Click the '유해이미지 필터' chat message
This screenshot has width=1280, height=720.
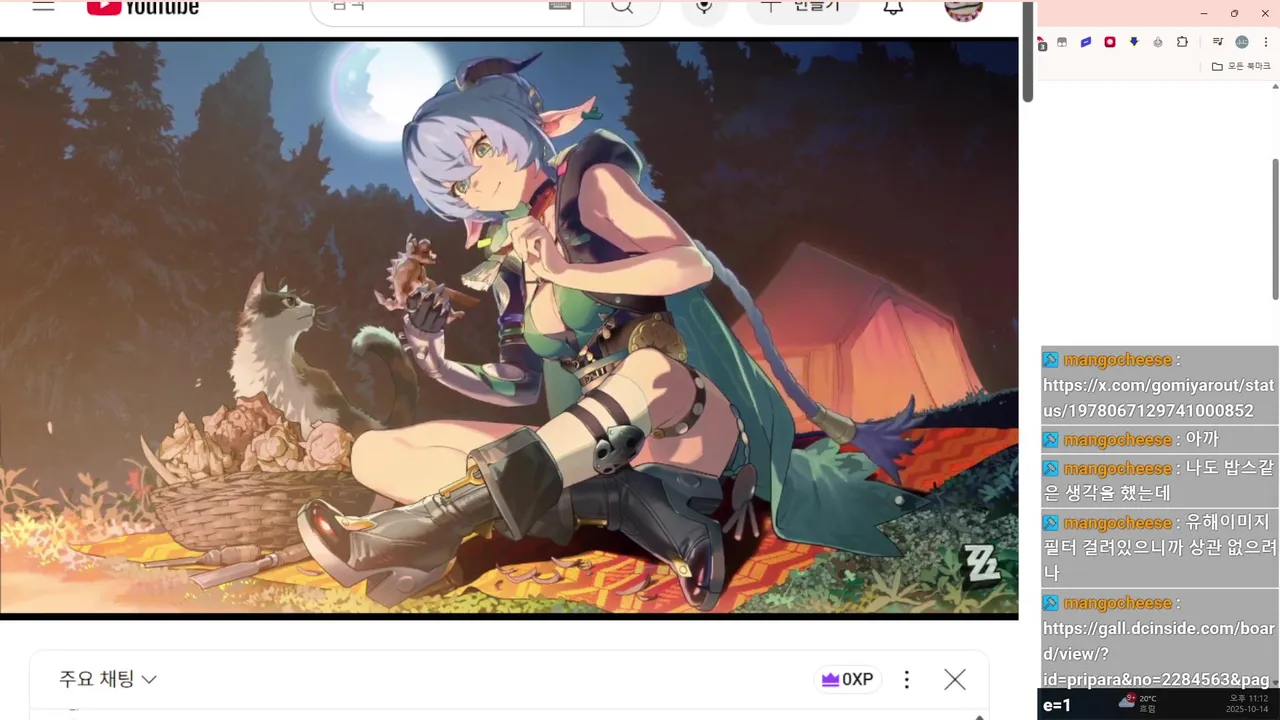pyautogui.click(x=1159, y=547)
